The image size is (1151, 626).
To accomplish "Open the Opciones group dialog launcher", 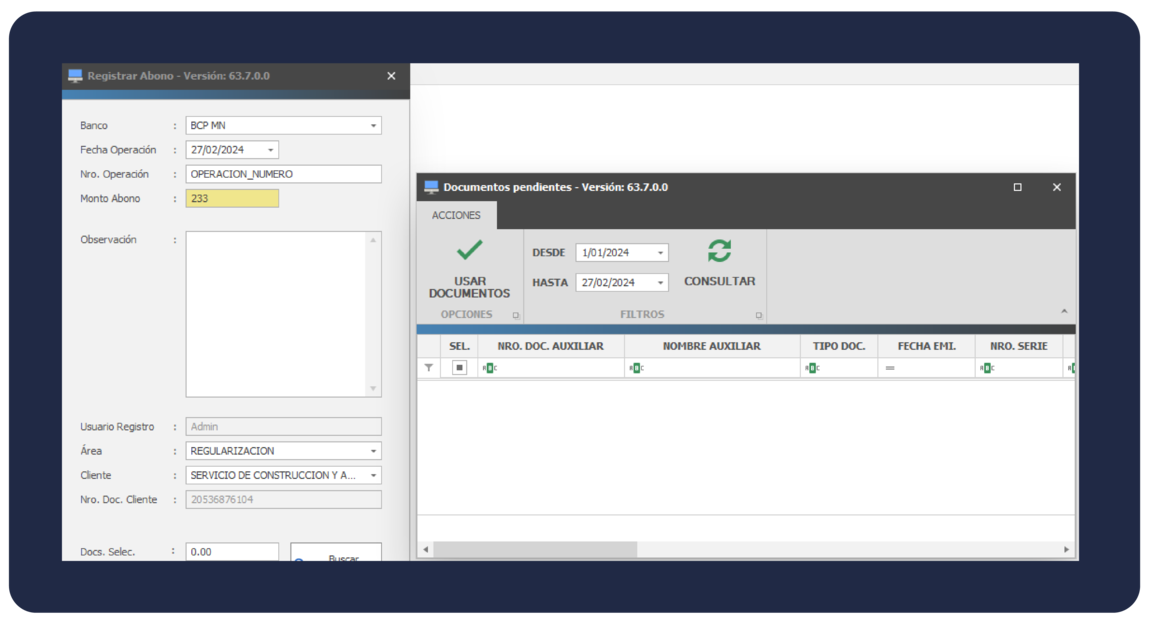I will [x=516, y=315].
